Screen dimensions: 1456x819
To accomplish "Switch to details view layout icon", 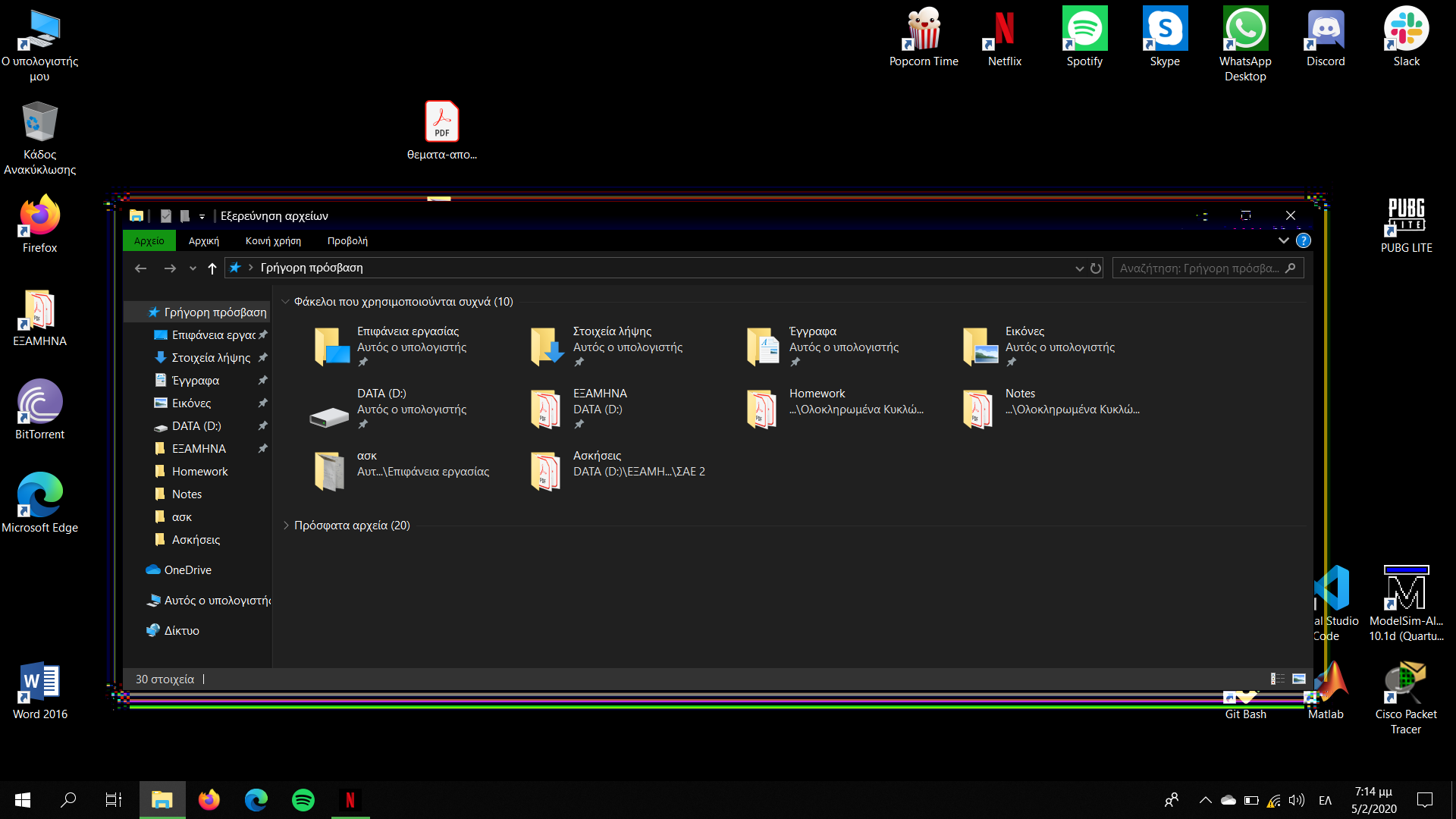I will (1278, 679).
